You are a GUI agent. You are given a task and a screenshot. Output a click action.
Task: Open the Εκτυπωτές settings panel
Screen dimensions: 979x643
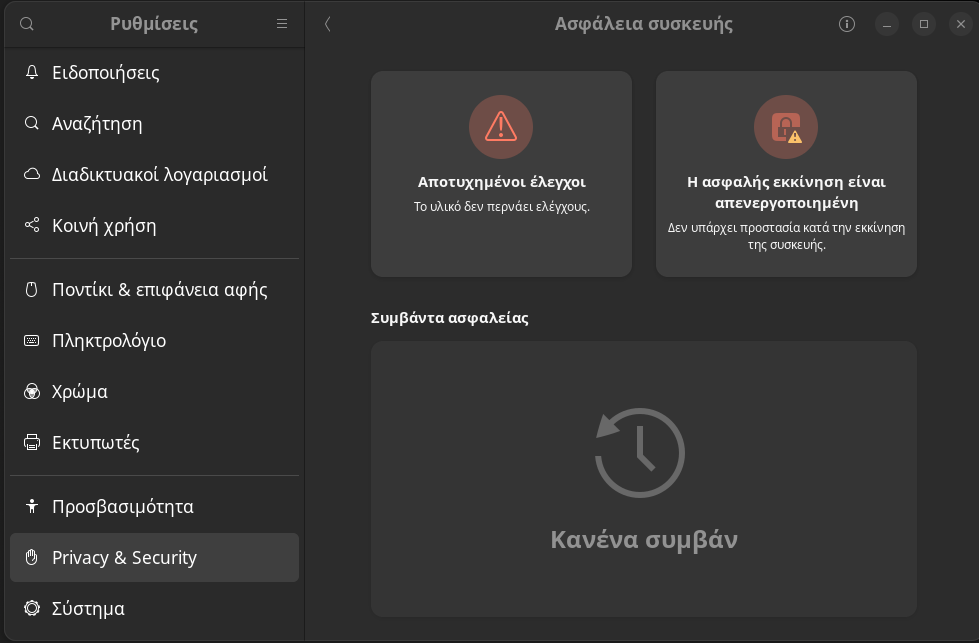[154, 443]
